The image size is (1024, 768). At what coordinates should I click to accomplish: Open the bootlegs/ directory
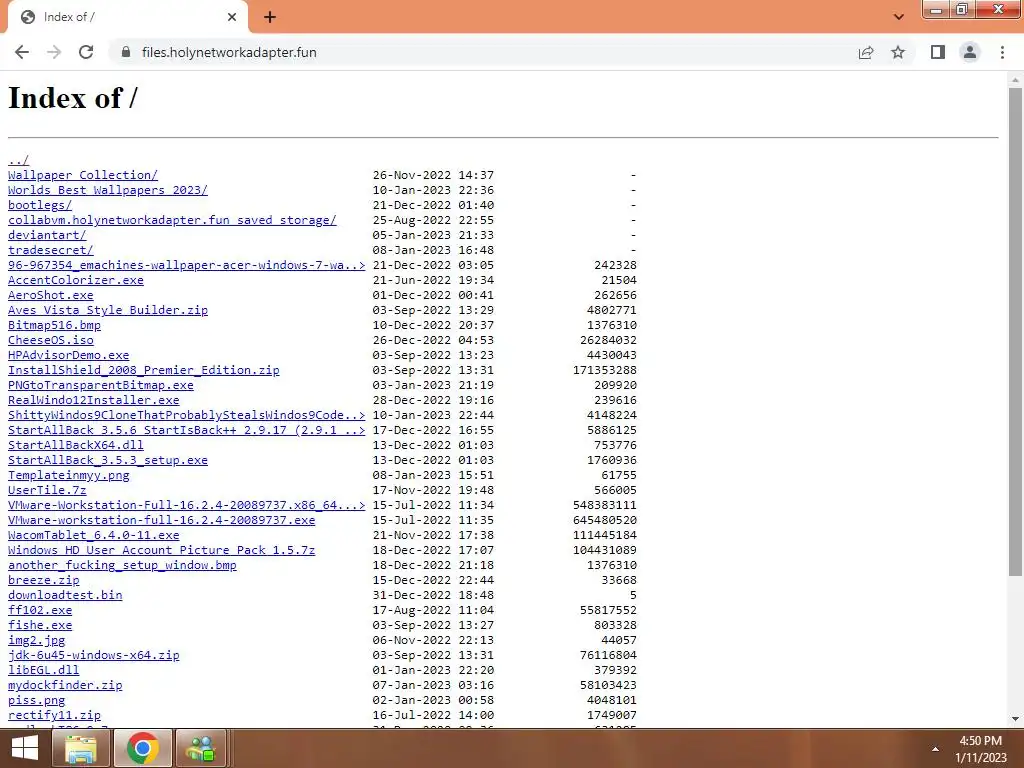tap(40, 205)
